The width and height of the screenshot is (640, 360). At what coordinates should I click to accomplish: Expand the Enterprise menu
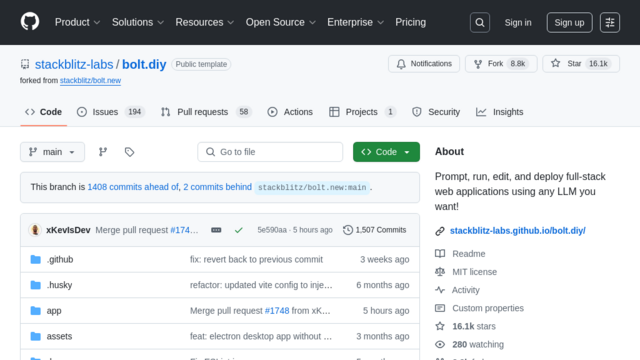(355, 22)
